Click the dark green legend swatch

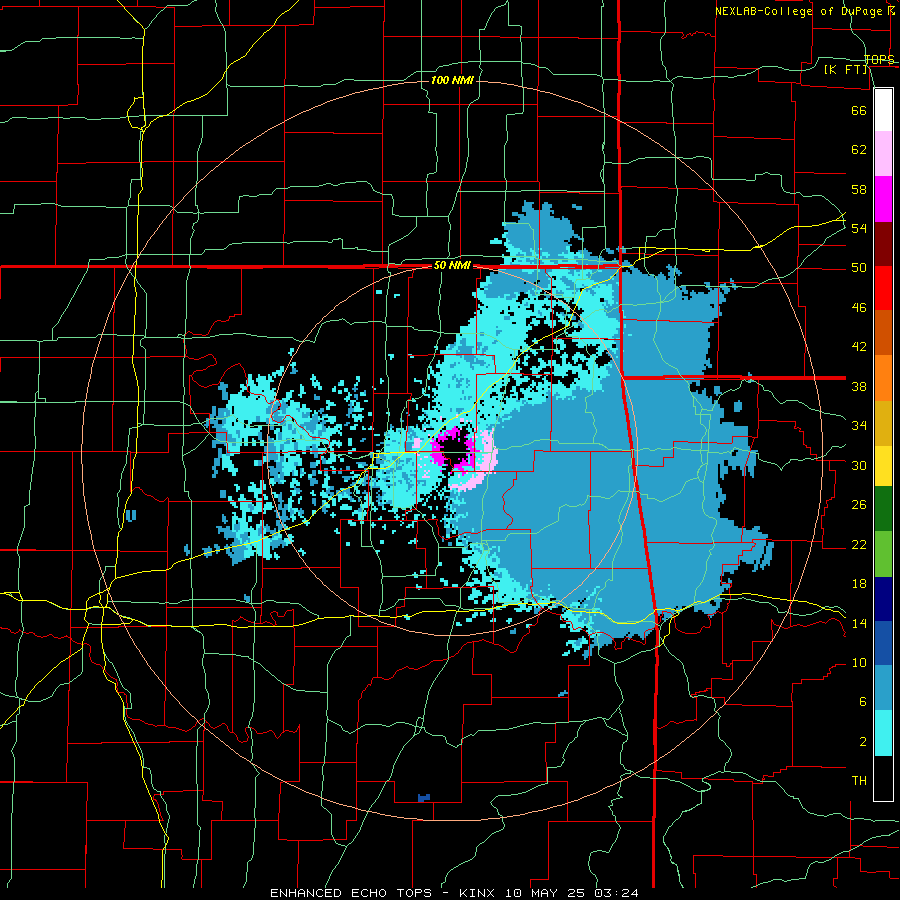click(x=883, y=509)
